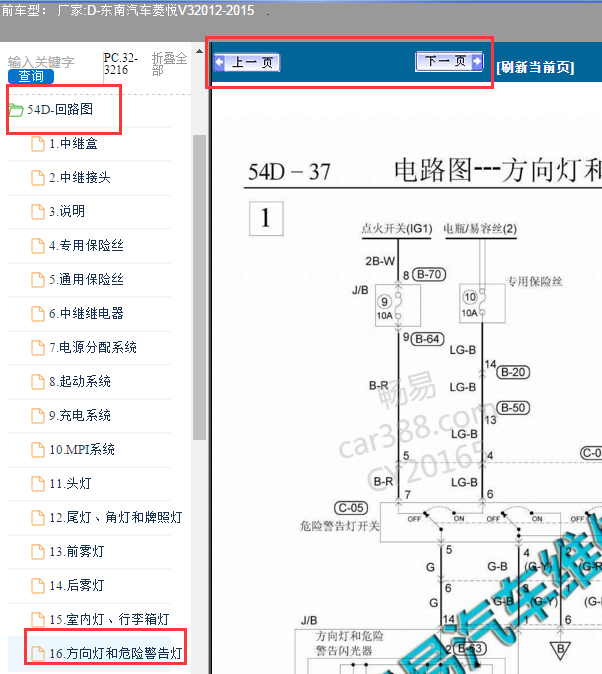Click the page icon beside 10.MPI系统
This screenshot has height=674, width=602.
coord(38,450)
